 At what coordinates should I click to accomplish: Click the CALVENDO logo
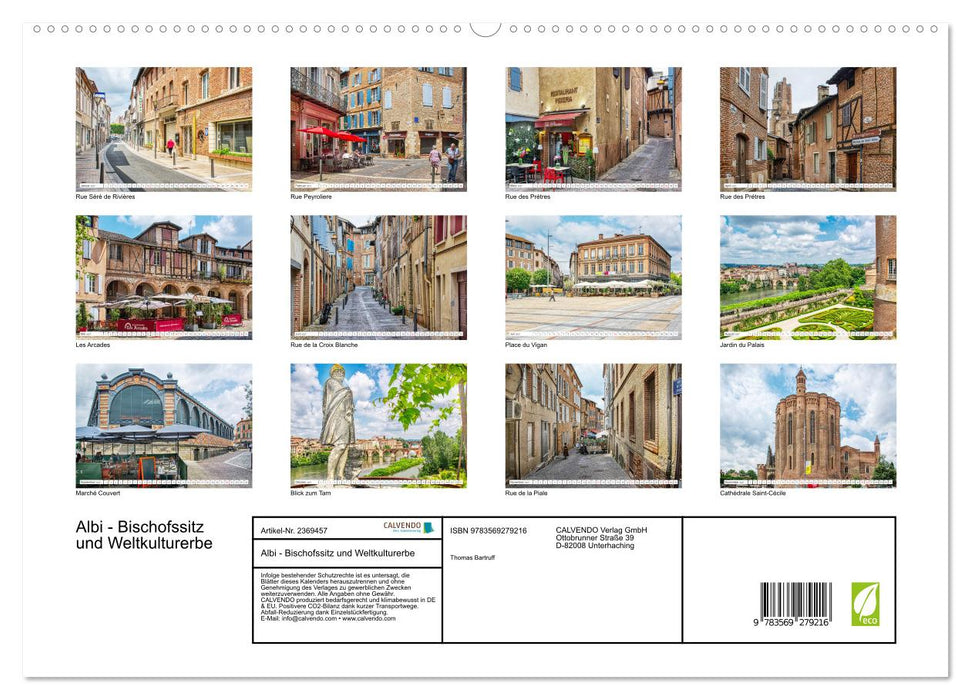pyautogui.click(x=408, y=527)
